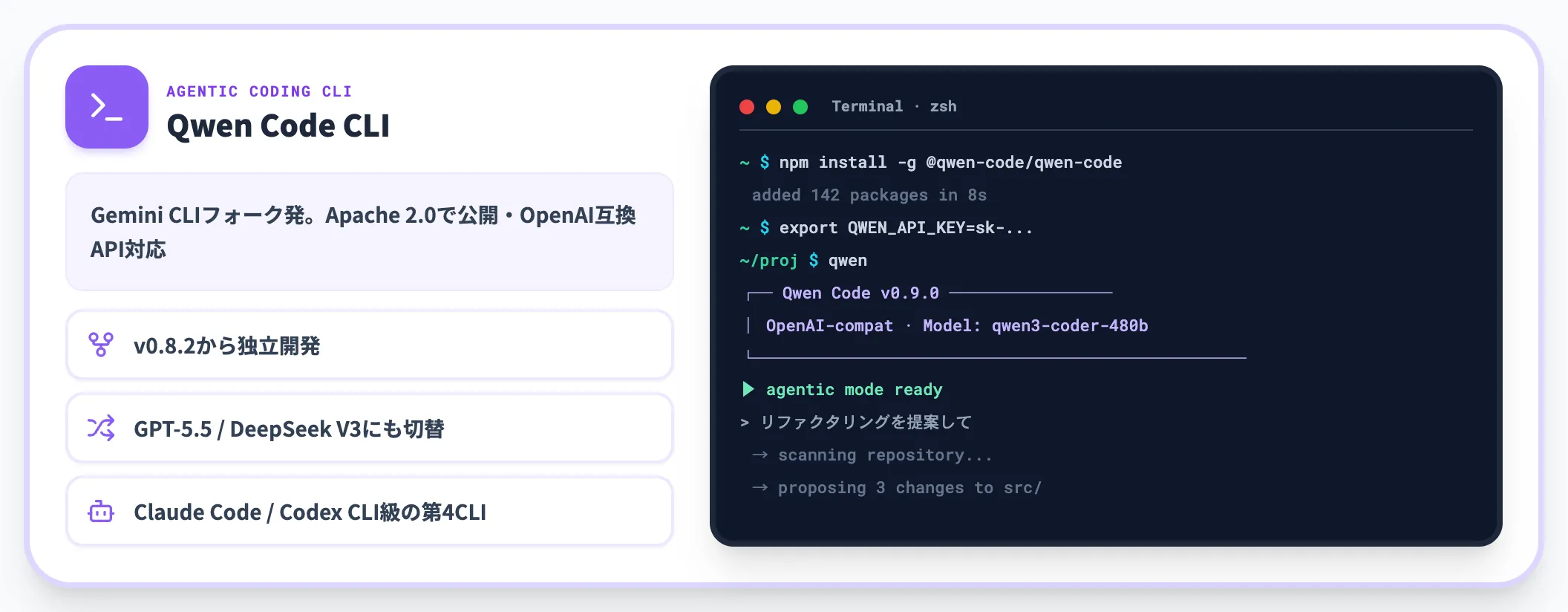Click the 'Terminal · zsh' title text
Image resolution: width=1568 pixels, height=612 pixels.
tap(894, 106)
